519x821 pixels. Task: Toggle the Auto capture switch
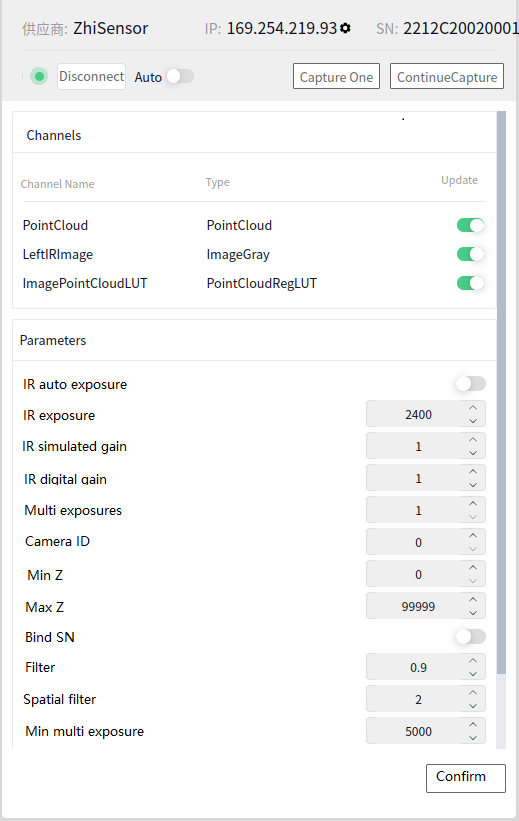[180, 76]
